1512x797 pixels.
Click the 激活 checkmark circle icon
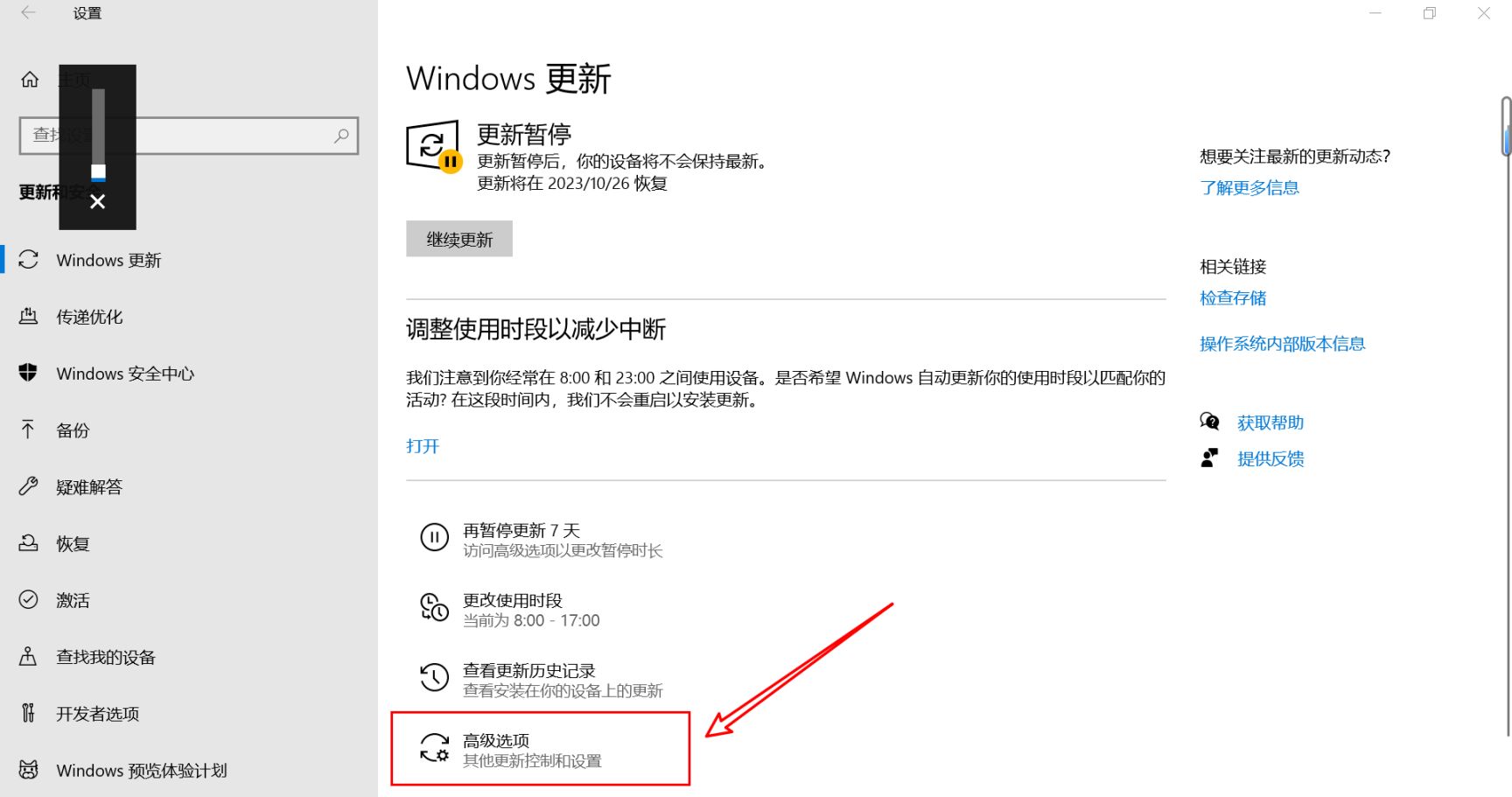(28, 599)
